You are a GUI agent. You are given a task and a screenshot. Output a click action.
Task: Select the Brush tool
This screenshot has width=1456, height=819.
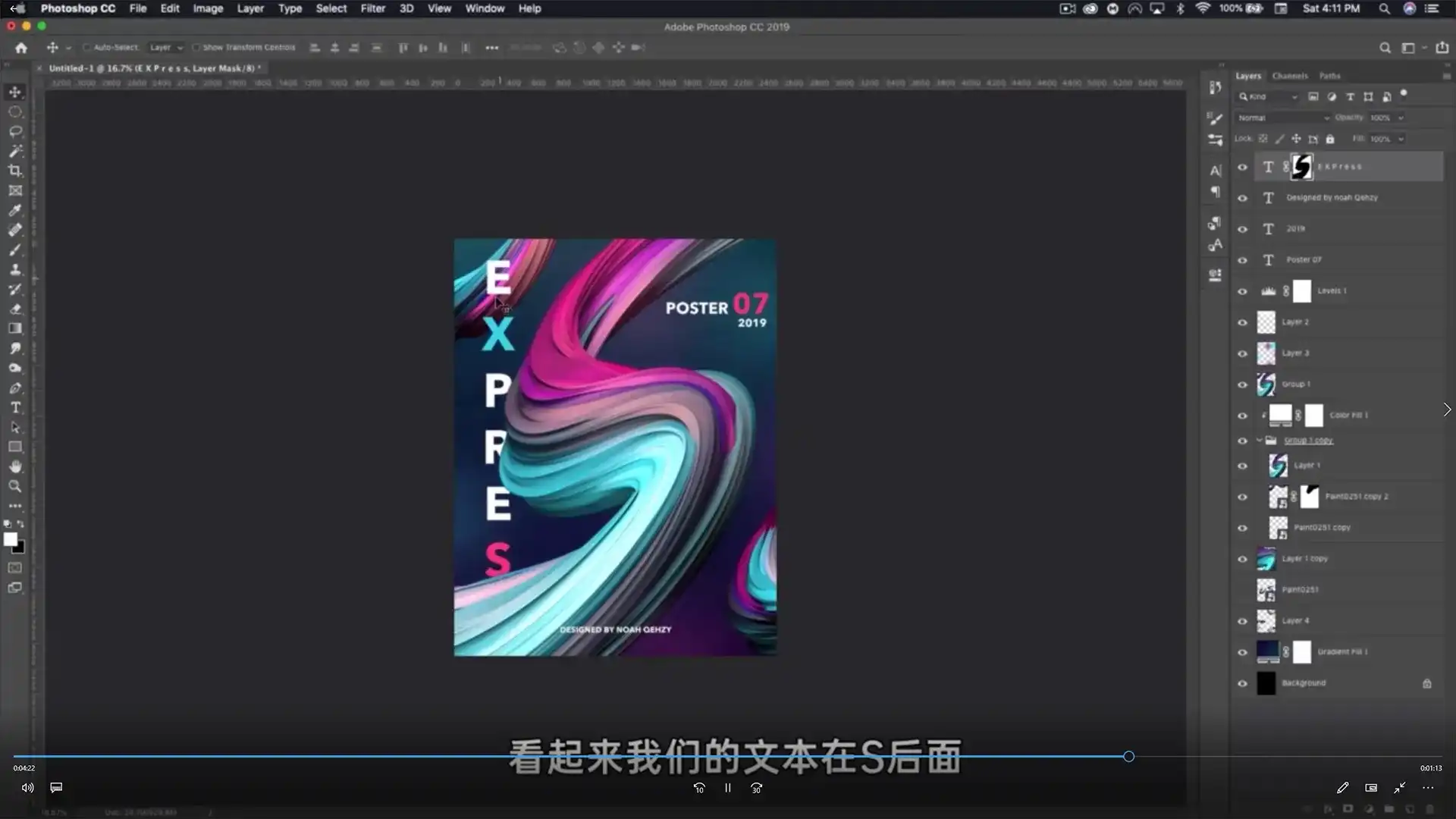pyautogui.click(x=15, y=249)
